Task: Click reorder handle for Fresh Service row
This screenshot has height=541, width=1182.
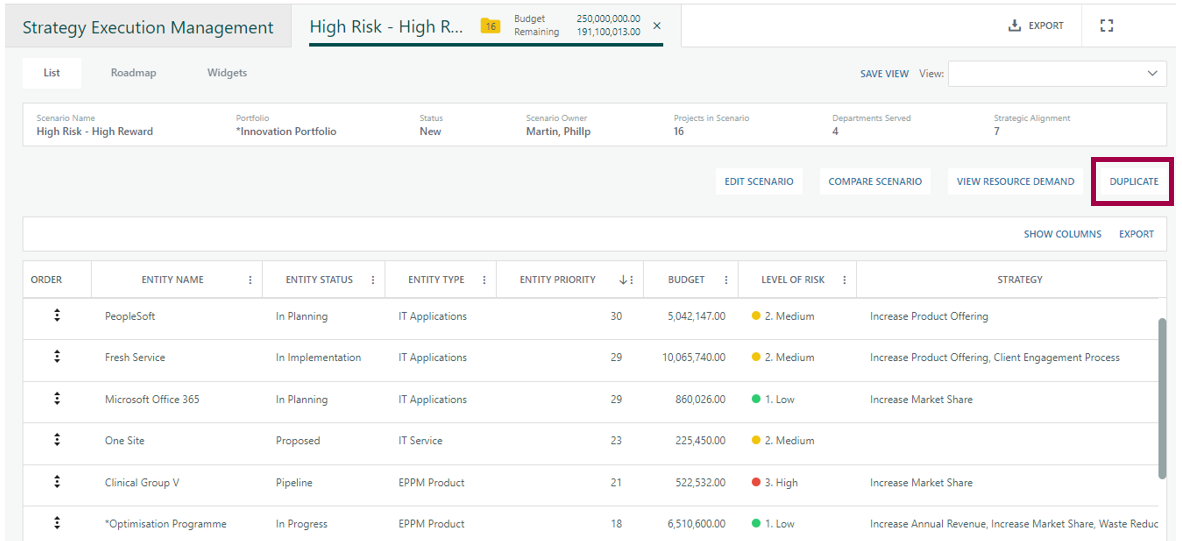Action: coord(57,357)
